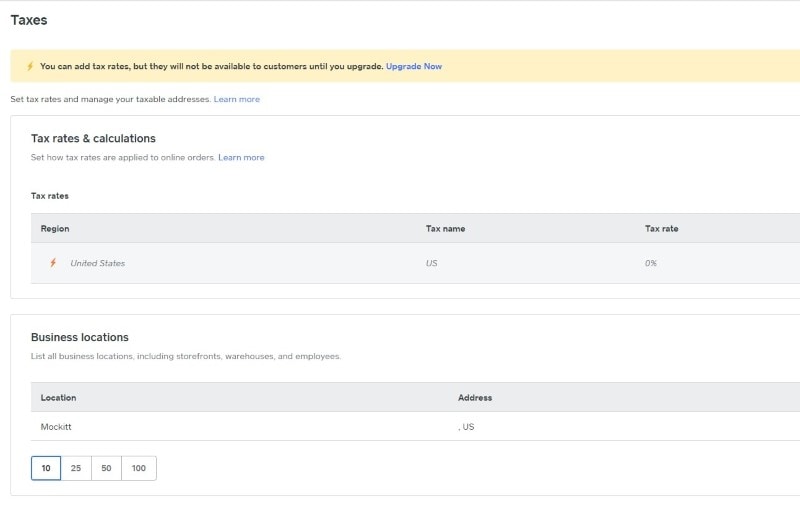This screenshot has height=506, width=800.
Task: Click the Address column header
Action: 475,398
